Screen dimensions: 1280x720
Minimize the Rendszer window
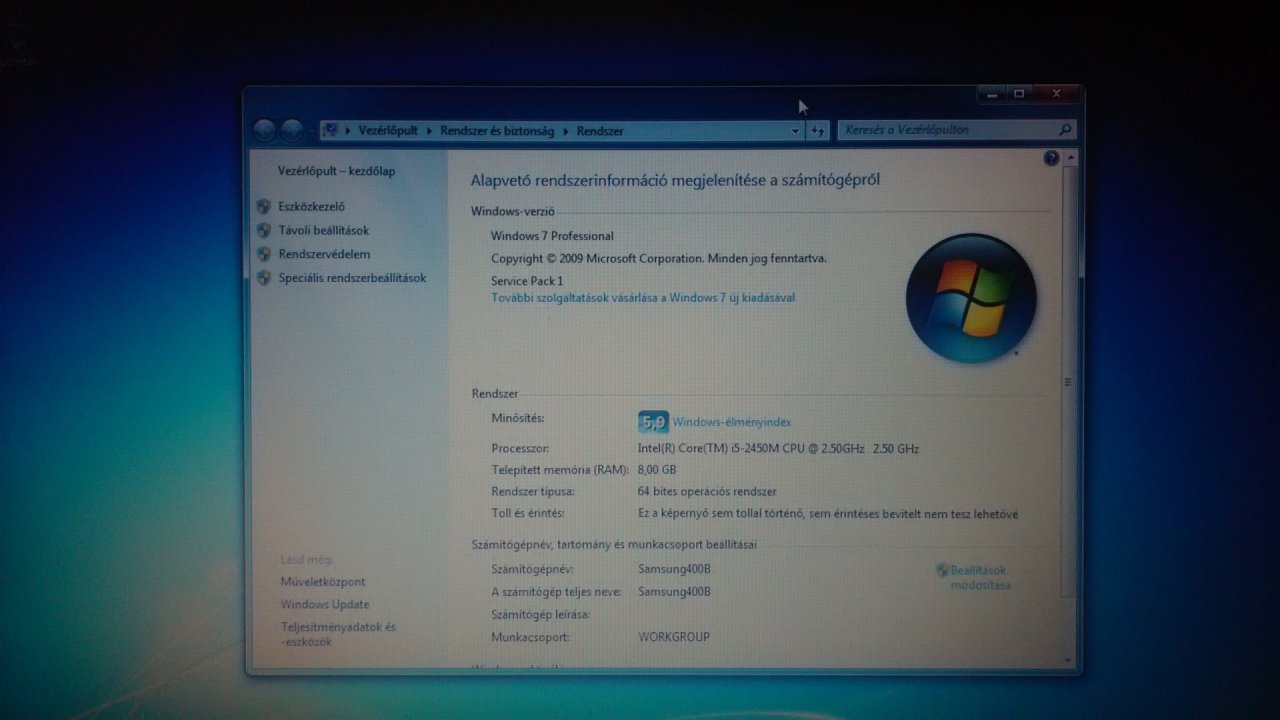[993, 94]
